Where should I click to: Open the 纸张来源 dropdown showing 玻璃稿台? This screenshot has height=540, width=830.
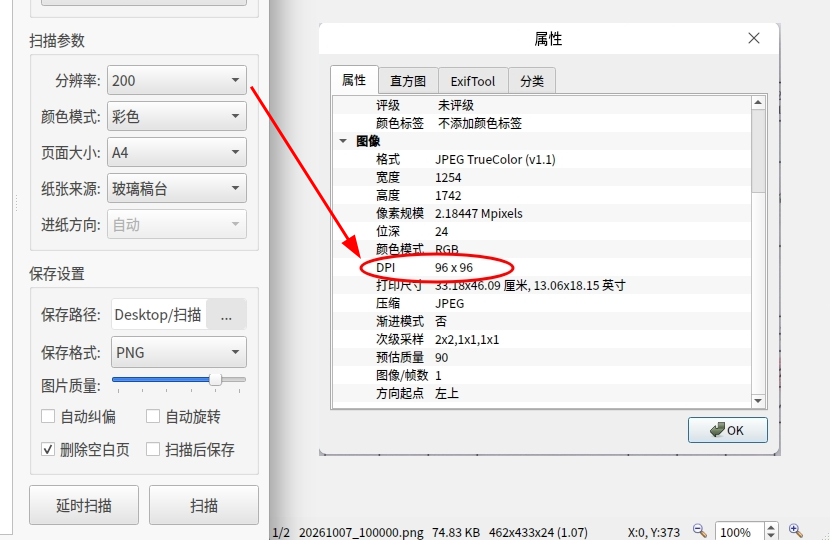click(x=177, y=188)
